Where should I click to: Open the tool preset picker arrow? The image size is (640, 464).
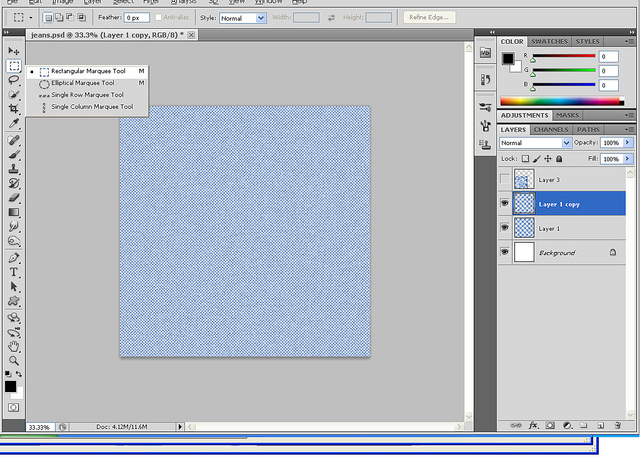pos(31,18)
